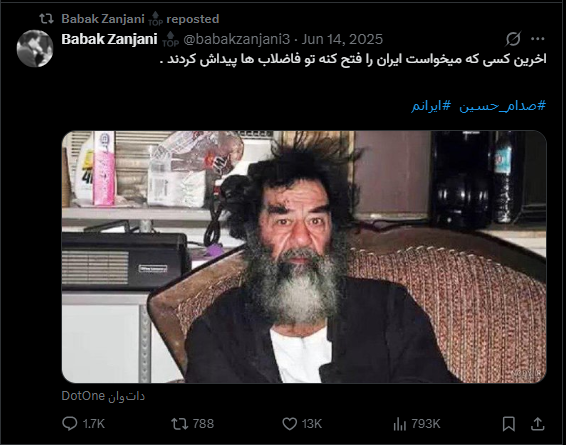
Task: Click the DotOne image credit label
Action: click(103, 396)
